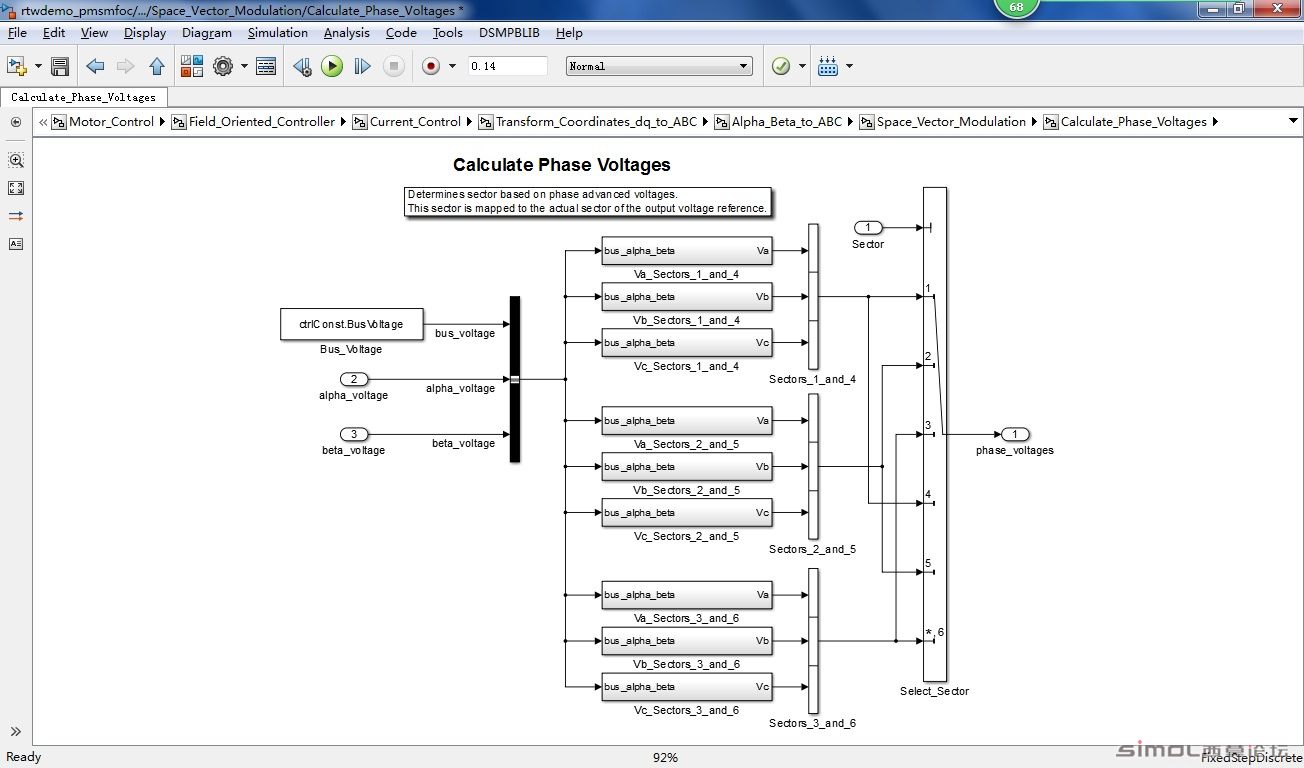
Task: Save the model with the floppy icon
Action: click(60, 66)
